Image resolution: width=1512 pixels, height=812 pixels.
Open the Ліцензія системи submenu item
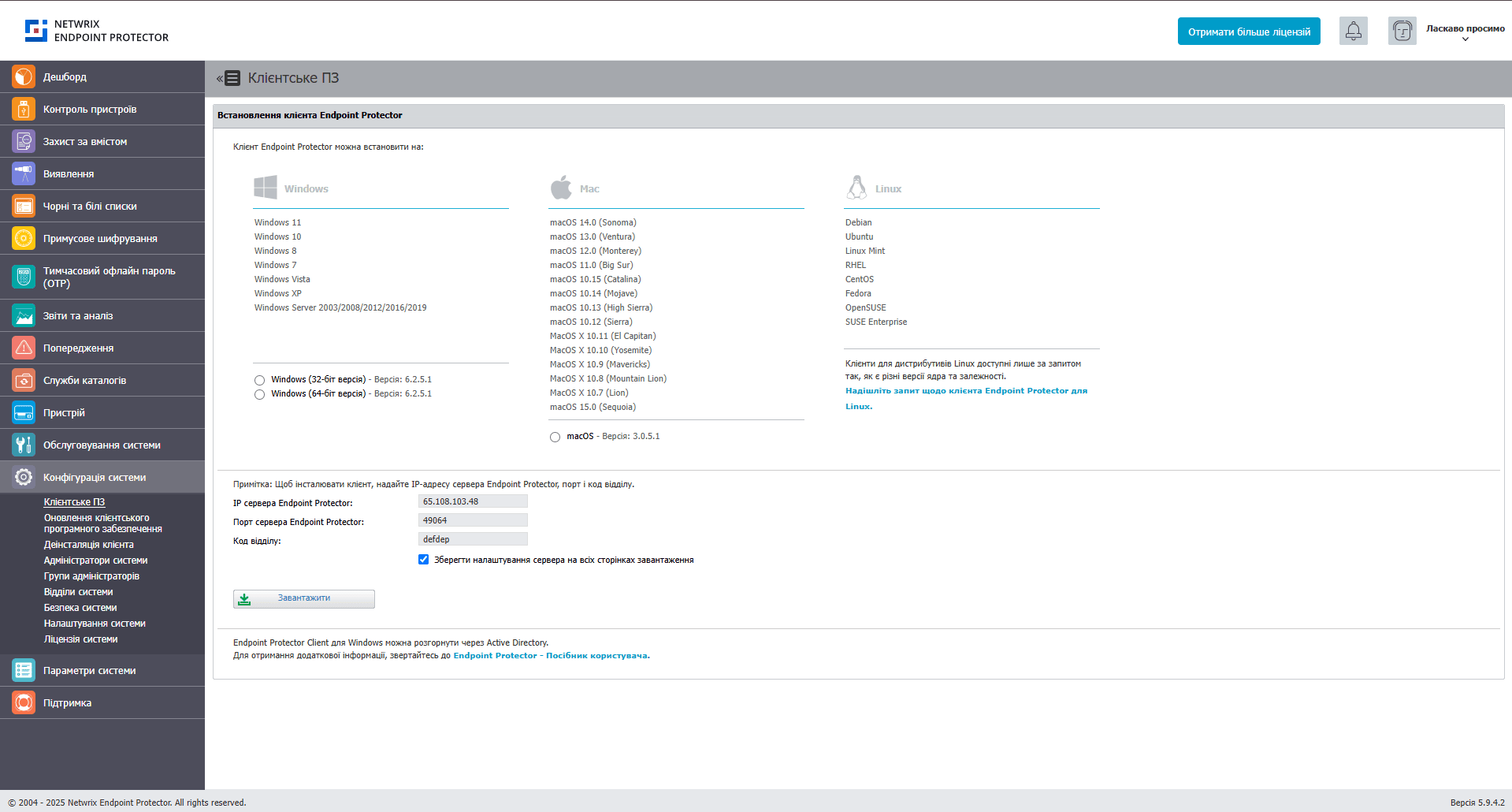[x=81, y=639]
